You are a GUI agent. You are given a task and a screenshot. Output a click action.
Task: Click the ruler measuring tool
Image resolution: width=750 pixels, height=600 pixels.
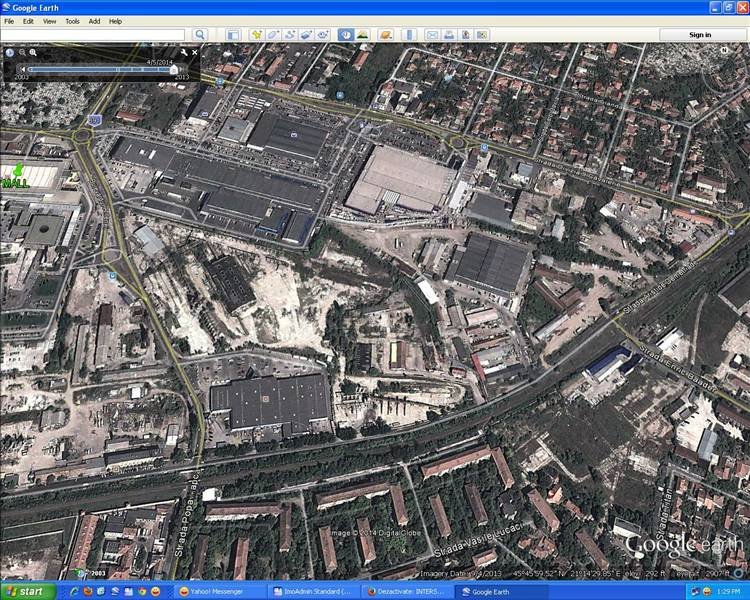click(x=408, y=35)
